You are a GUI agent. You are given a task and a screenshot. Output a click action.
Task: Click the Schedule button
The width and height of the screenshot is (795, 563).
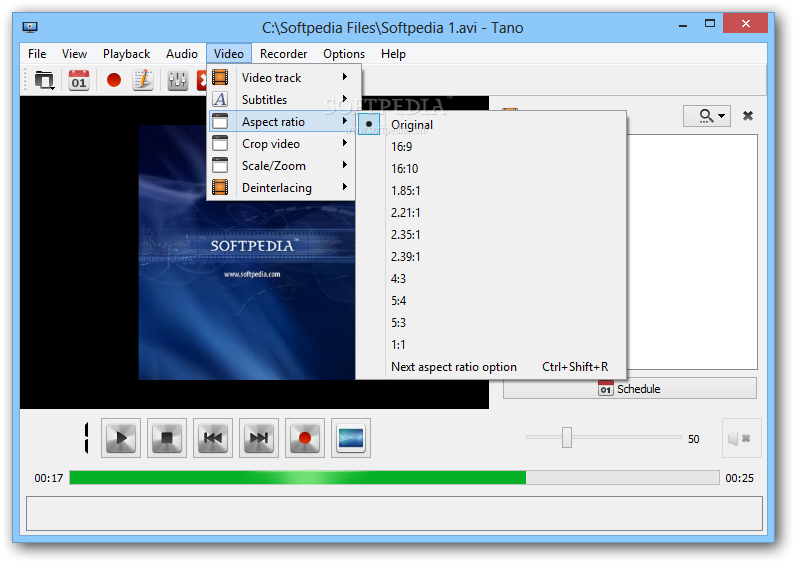click(630, 389)
